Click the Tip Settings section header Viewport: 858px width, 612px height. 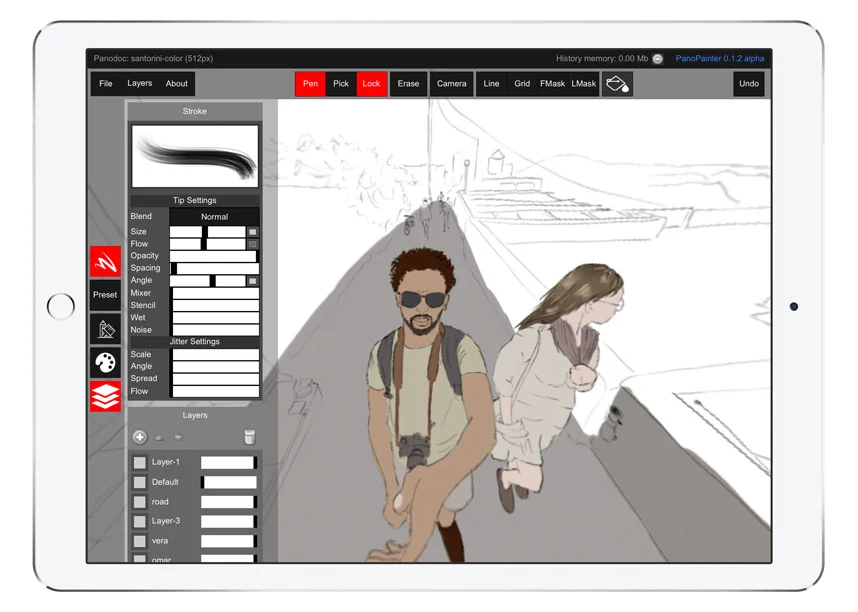point(195,200)
